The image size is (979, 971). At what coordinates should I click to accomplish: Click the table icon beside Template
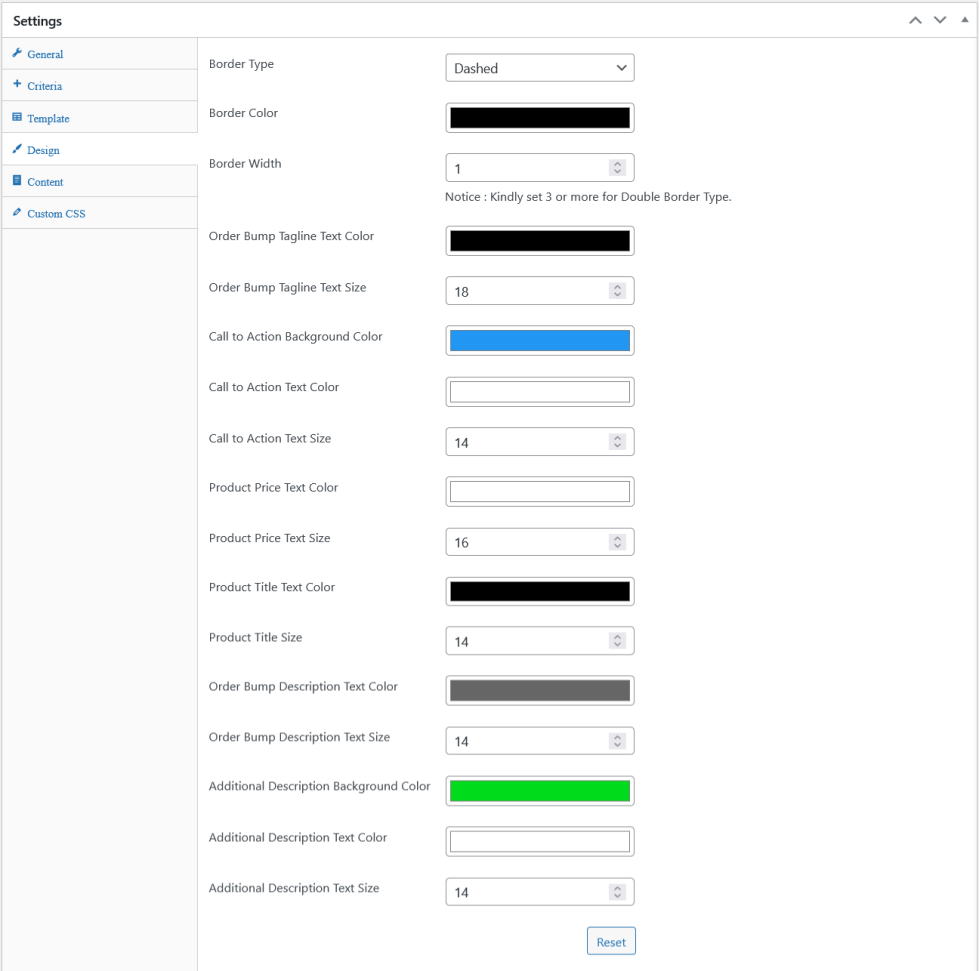[17, 117]
